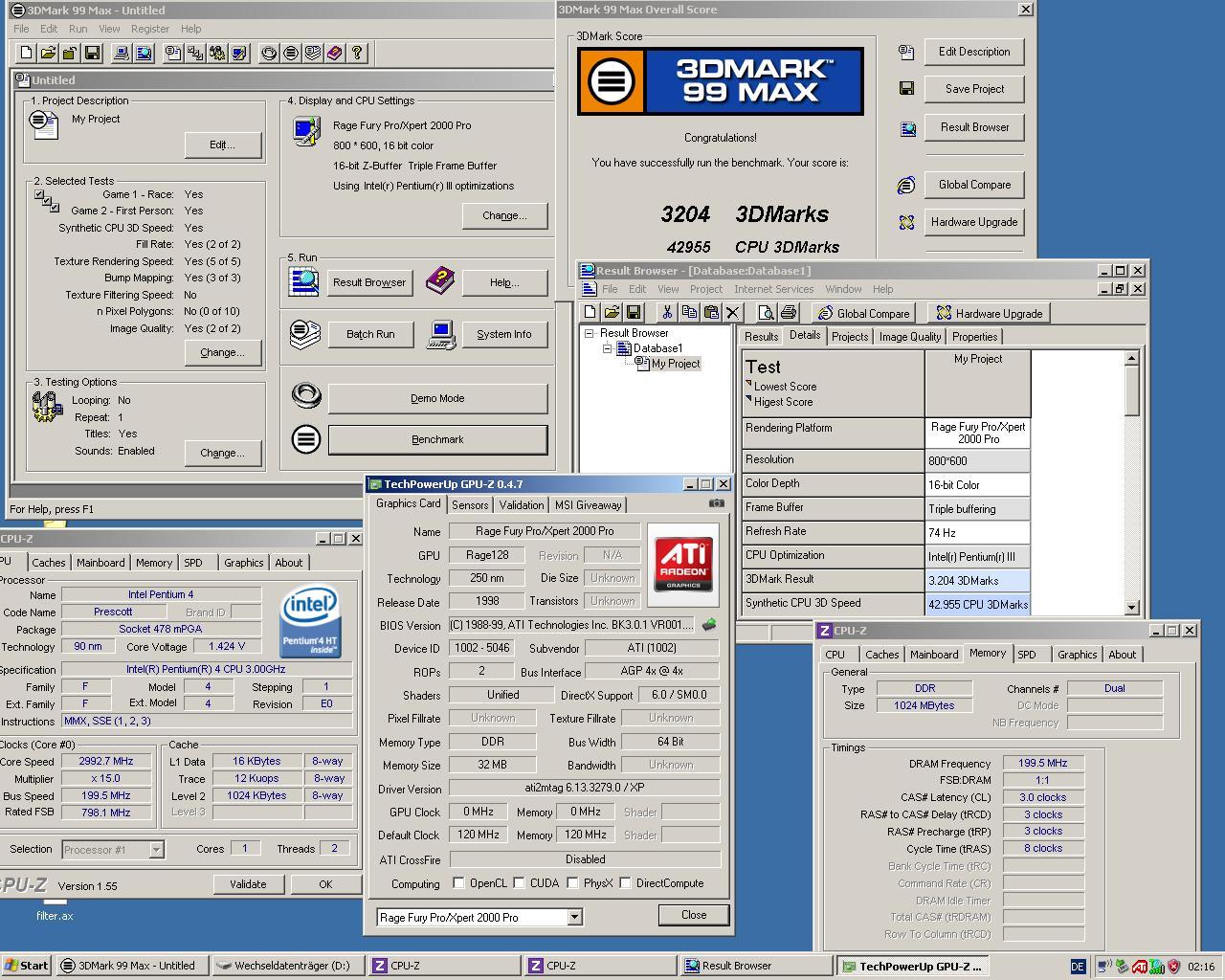Click the Batch Run button

pos(370,334)
